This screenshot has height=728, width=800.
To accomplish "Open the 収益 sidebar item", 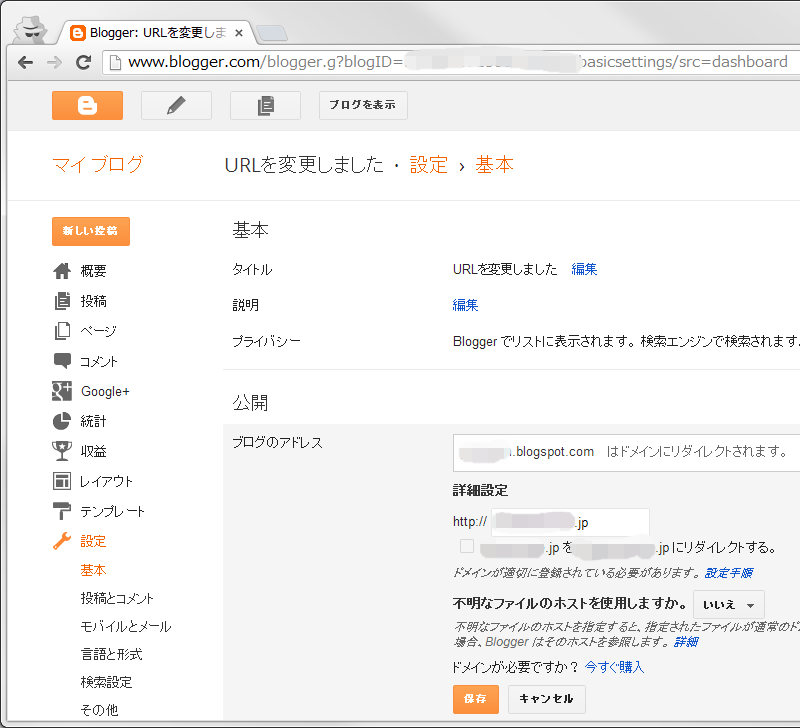I will [93, 451].
